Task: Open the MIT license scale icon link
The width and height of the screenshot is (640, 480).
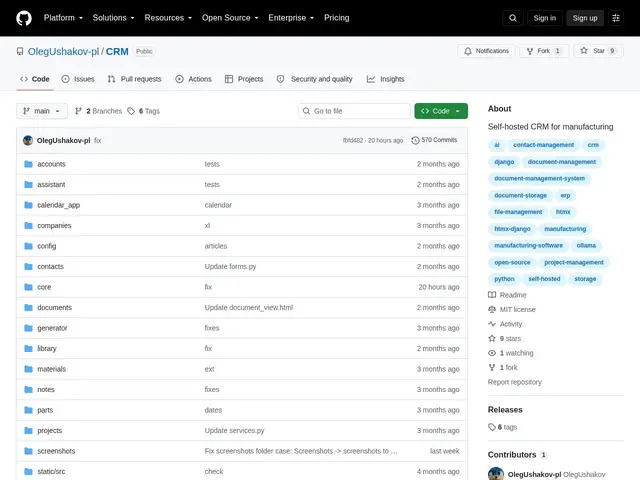Action: pos(492,310)
